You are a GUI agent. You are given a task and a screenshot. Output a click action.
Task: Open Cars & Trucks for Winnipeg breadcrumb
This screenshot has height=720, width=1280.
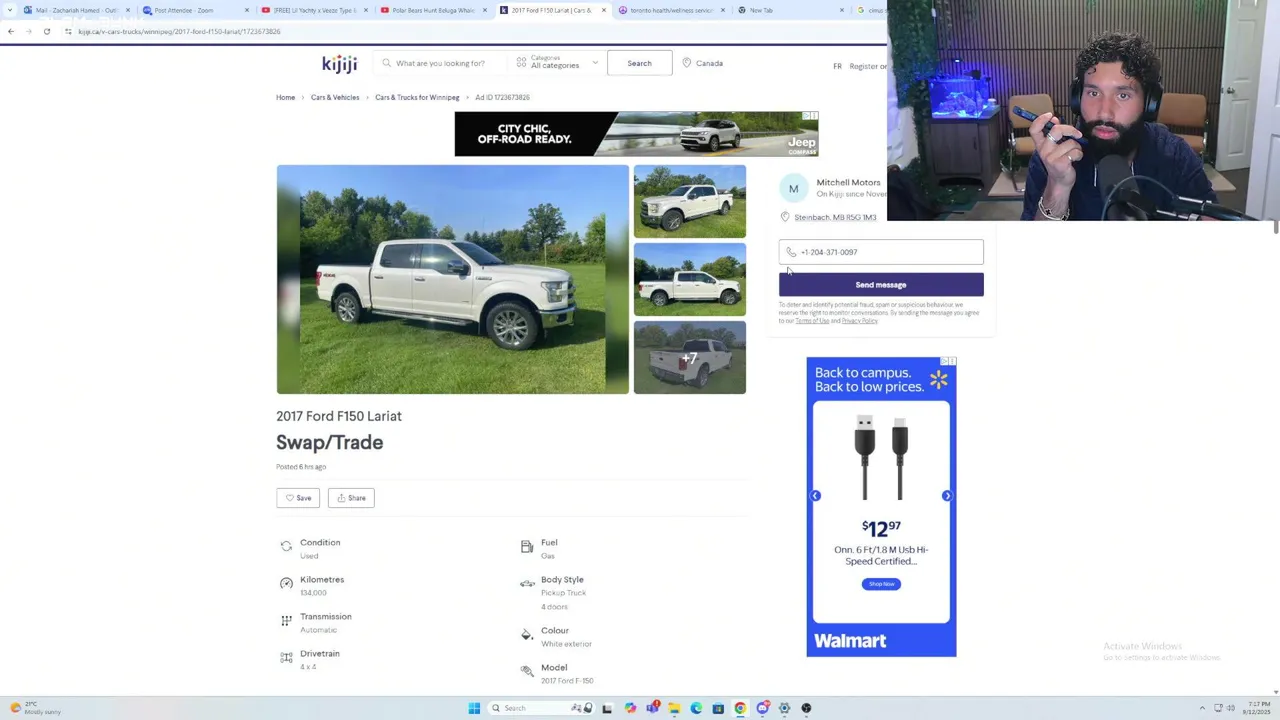pos(417,97)
